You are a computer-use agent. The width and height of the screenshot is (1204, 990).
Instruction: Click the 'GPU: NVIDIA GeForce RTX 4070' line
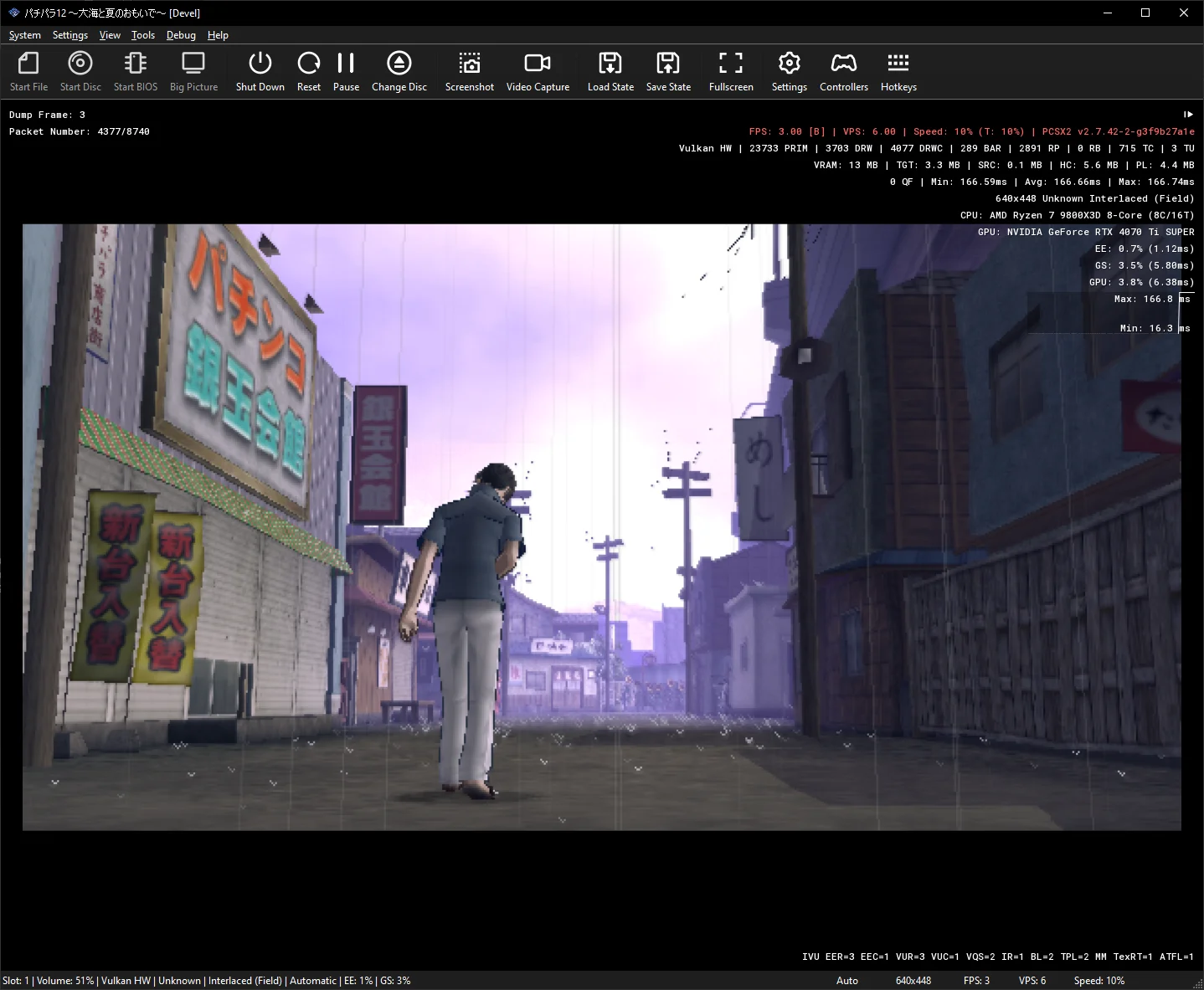coord(1086,232)
